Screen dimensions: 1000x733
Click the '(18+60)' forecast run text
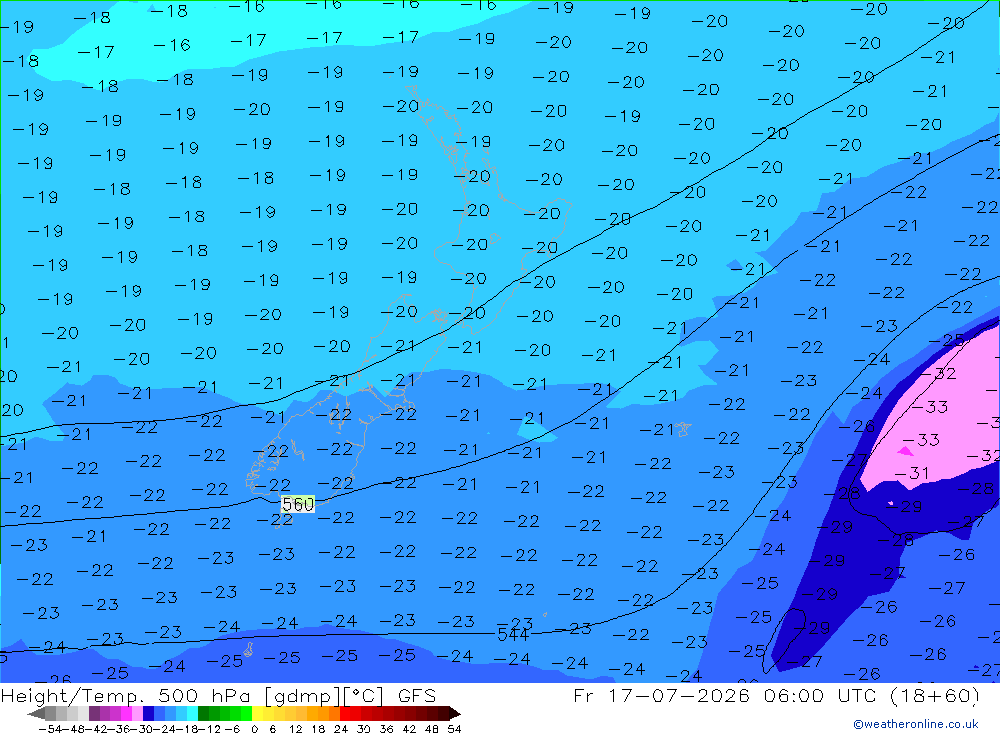[934, 695]
